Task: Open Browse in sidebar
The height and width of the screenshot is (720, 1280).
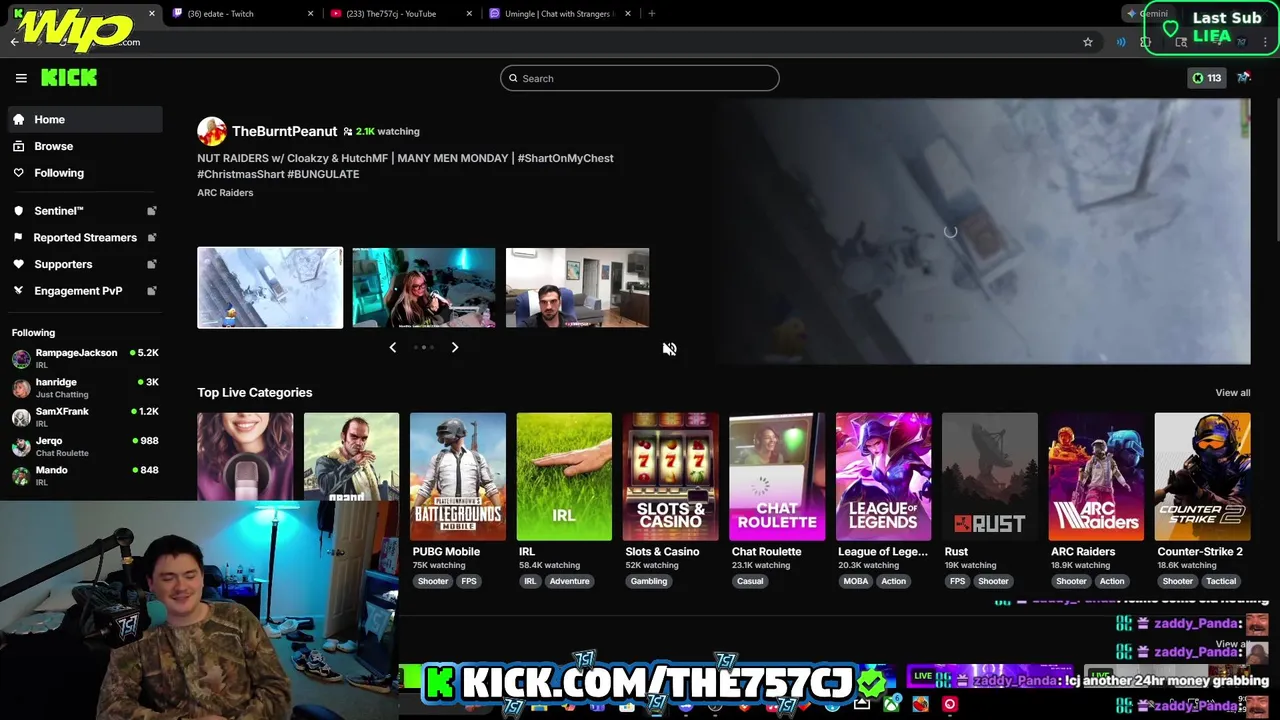Action: coord(85,146)
